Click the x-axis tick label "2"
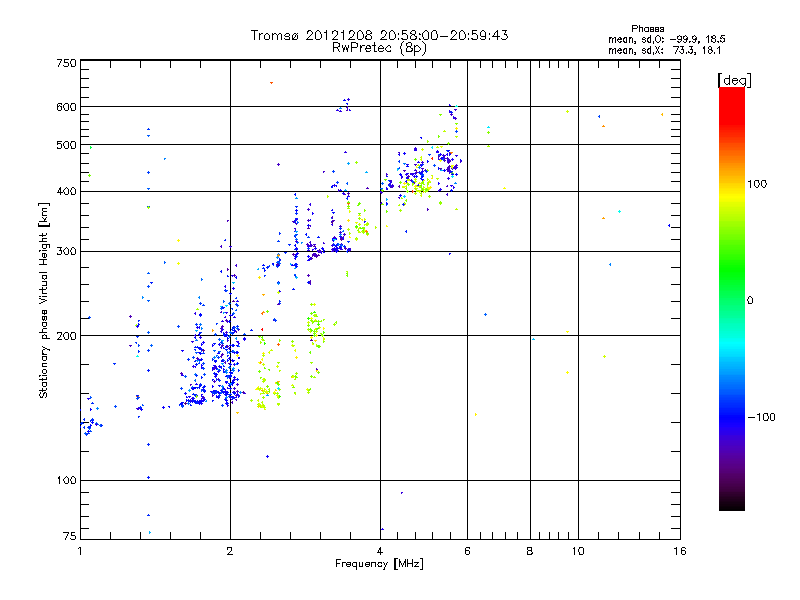Image resolution: width=800 pixels, height=600 pixels. 230,551
